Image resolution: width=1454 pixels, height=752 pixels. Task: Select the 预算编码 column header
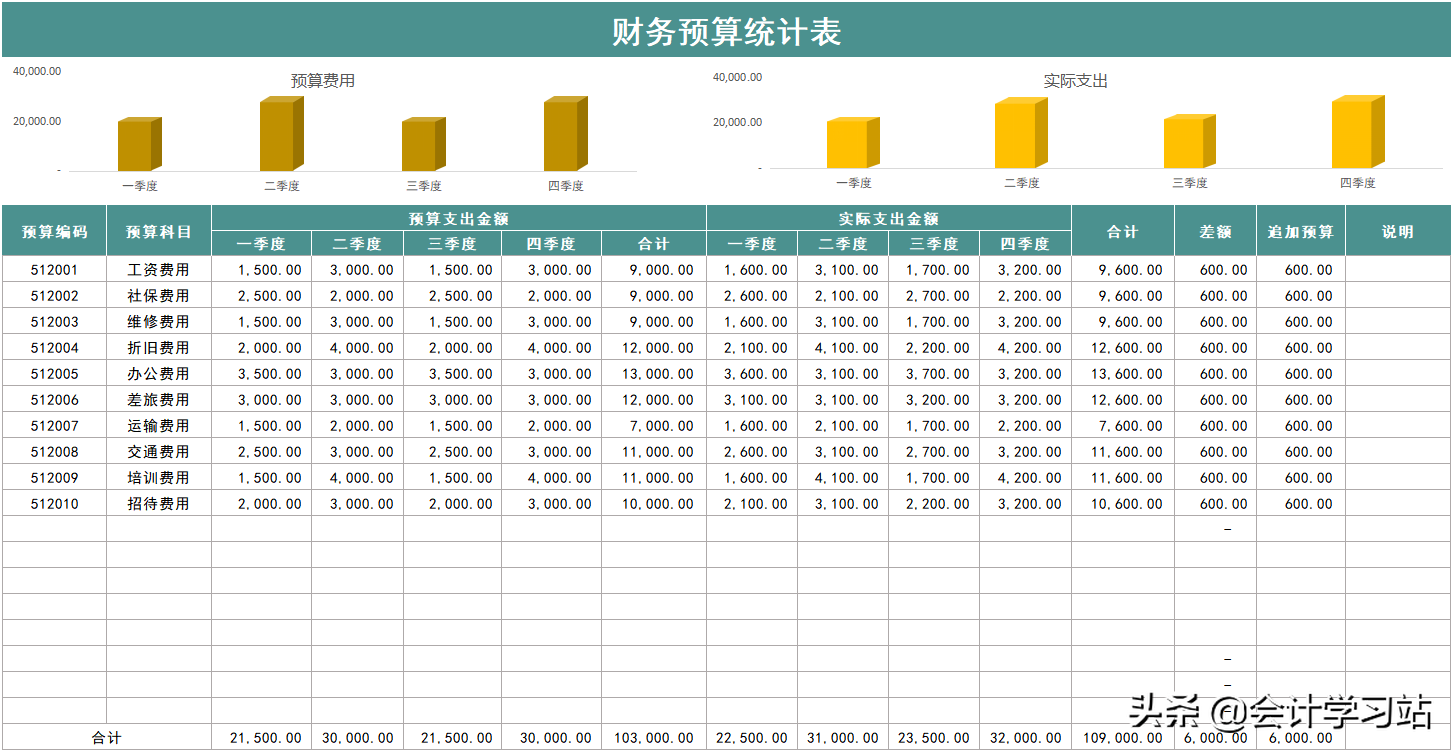(53, 231)
